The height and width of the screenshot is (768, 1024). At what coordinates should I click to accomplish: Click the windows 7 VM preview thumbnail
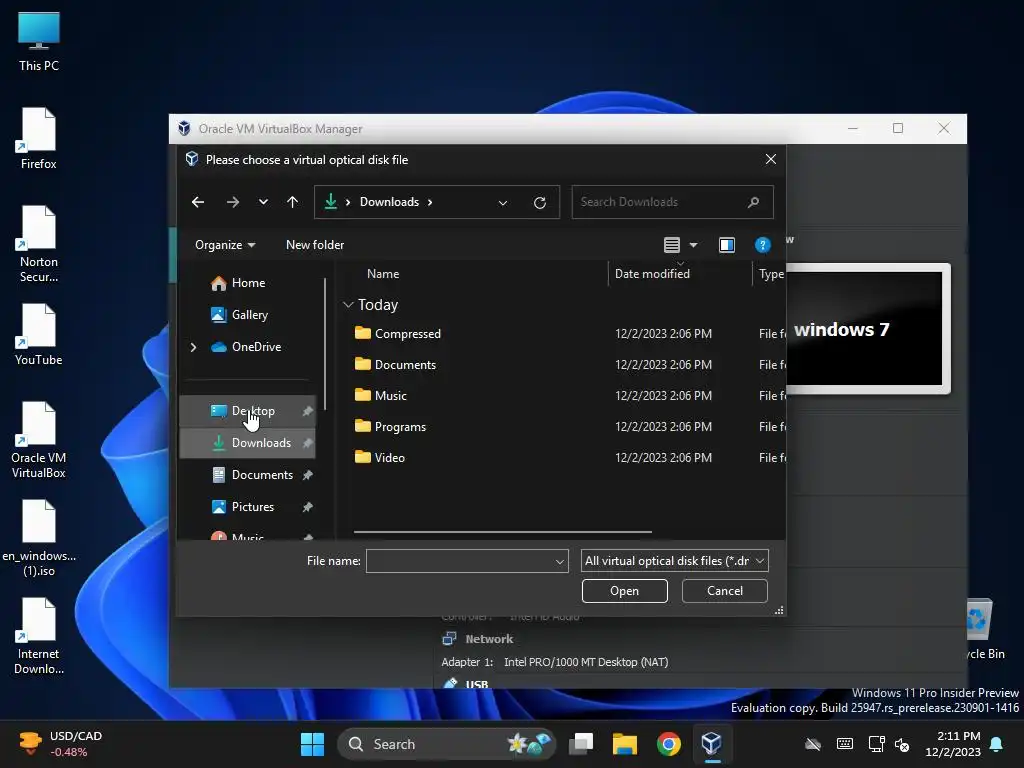click(867, 328)
